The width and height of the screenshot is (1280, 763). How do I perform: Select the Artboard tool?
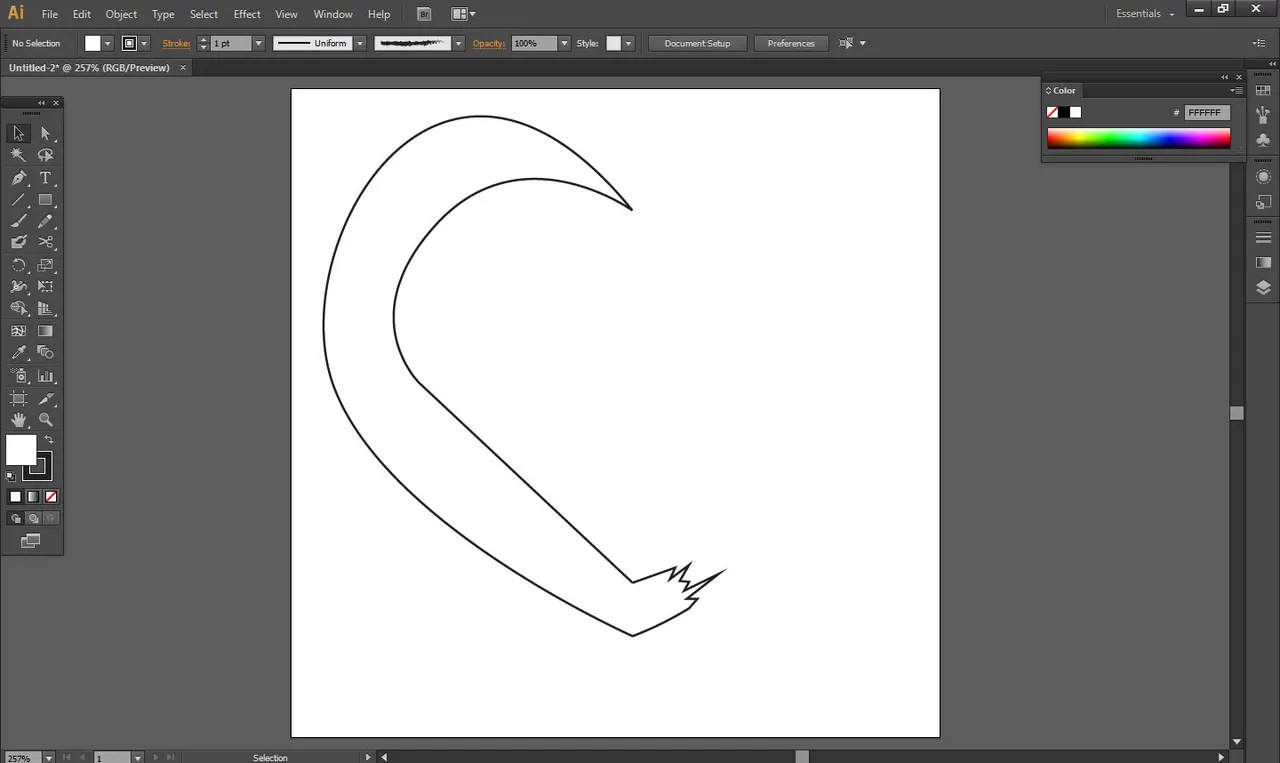click(19, 399)
